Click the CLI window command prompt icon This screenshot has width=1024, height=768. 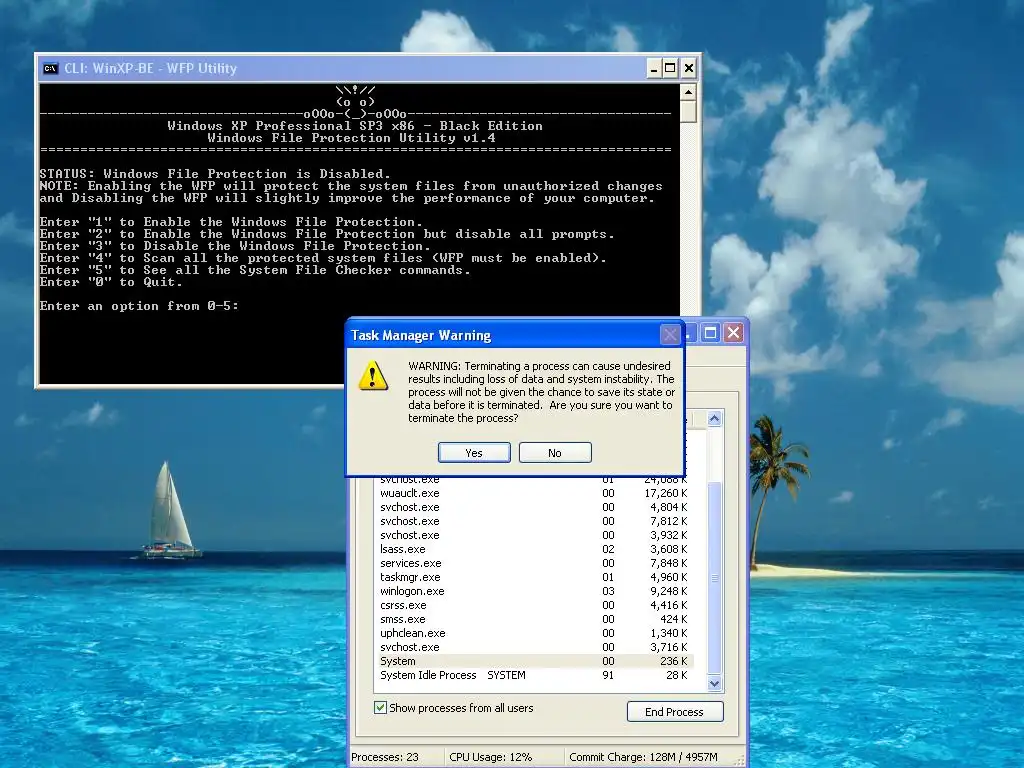[50, 69]
